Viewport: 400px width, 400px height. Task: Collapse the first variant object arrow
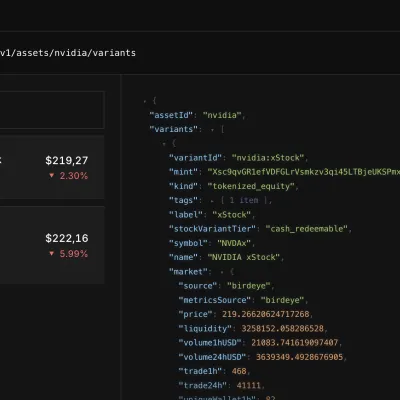tap(164, 144)
